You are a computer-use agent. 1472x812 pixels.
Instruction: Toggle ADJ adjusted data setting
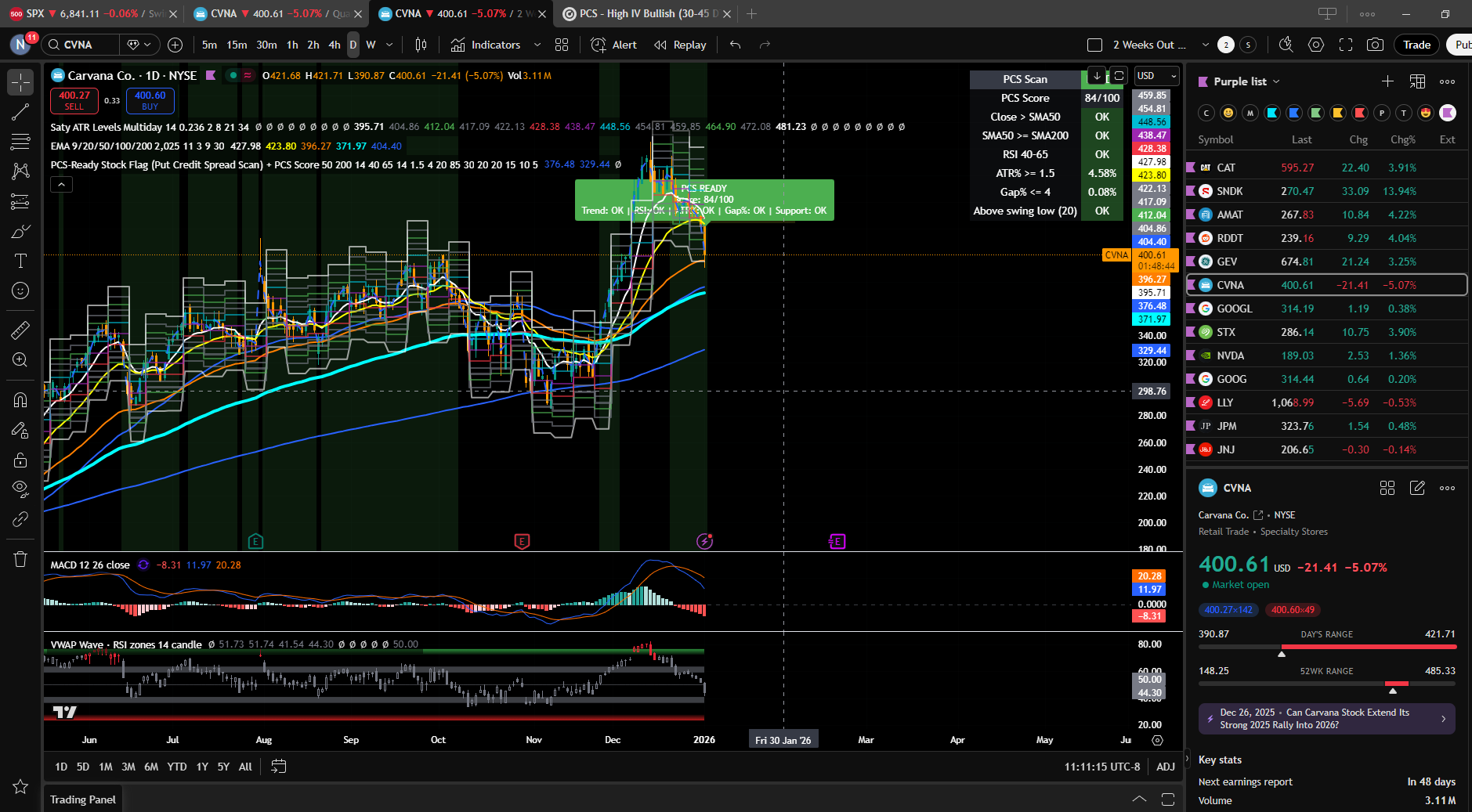[1165, 767]
